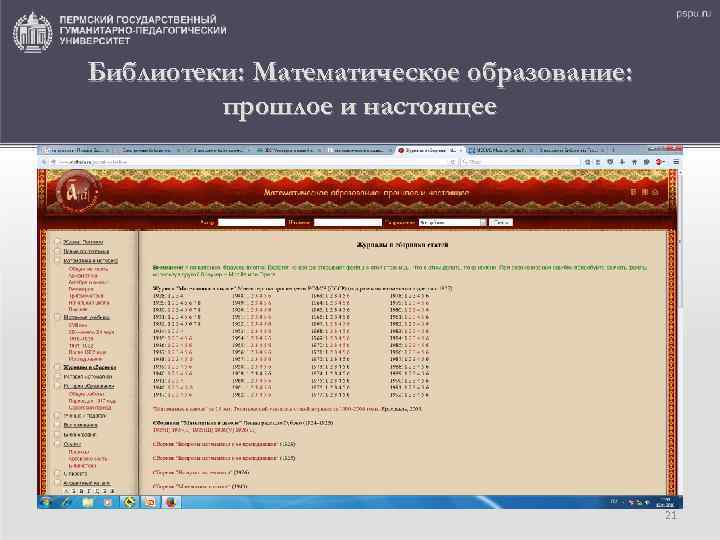This screenshot has width=720, height=540.
Task: Open the 'Ссылки' sidebar link
Action: 72,444
